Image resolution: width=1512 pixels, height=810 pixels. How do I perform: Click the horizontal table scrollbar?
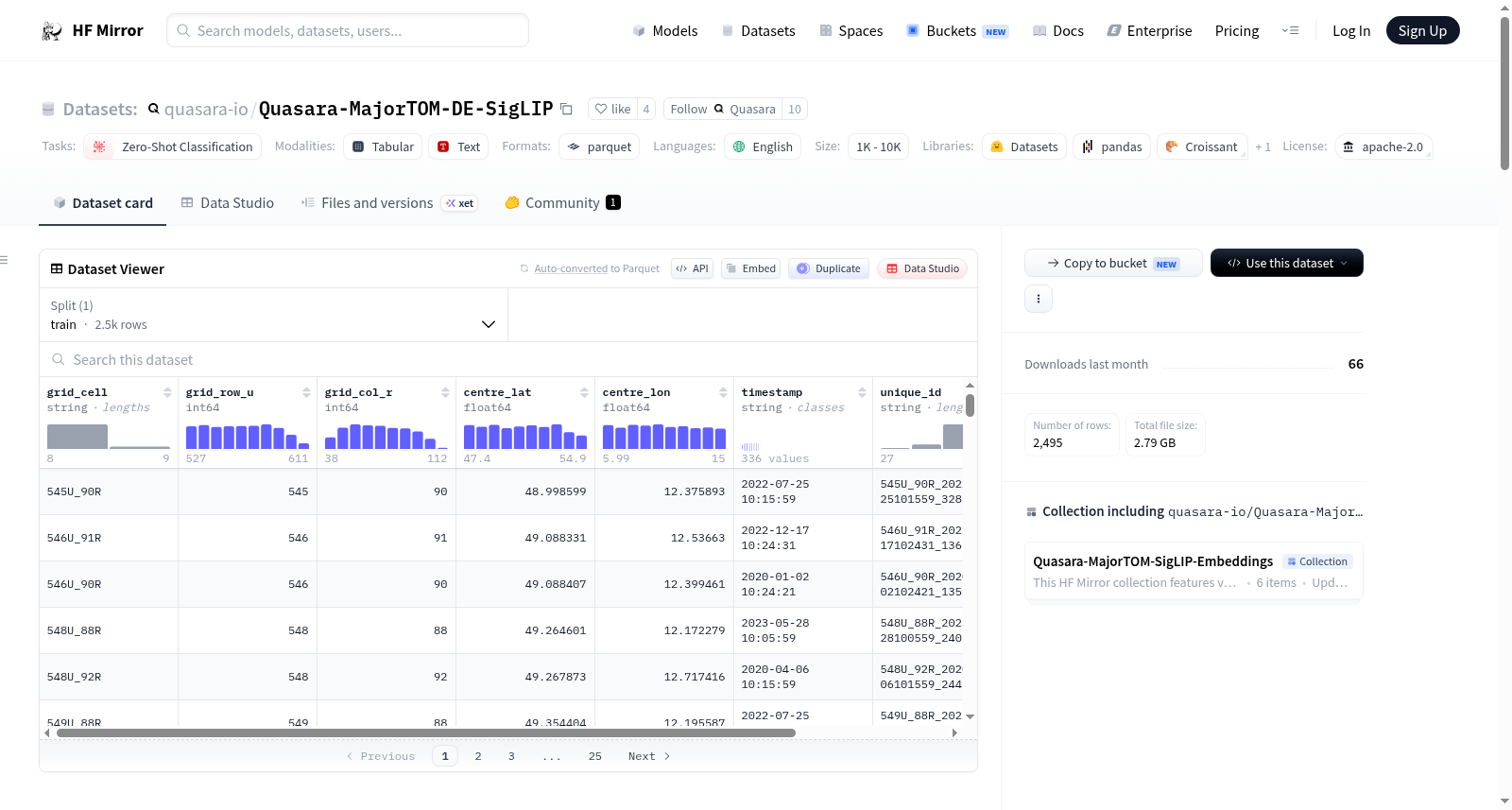click(425, 732)
